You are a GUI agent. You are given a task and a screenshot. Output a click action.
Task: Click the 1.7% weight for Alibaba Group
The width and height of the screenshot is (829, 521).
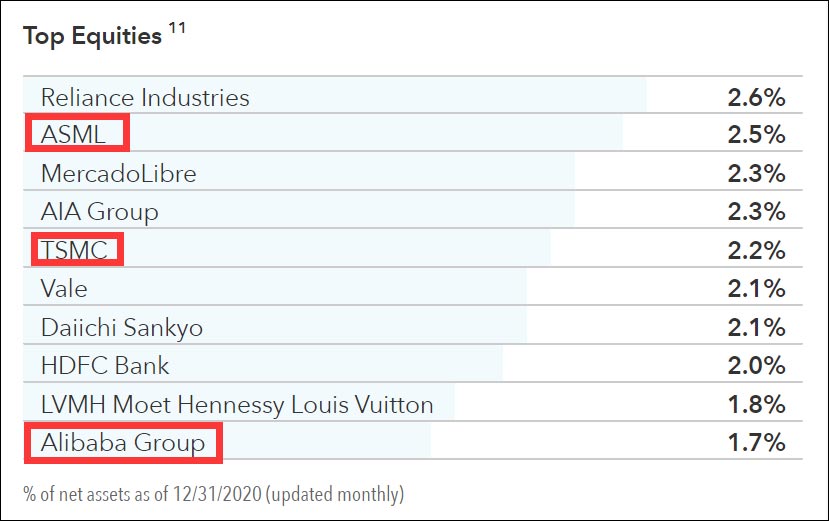(757, 443)
